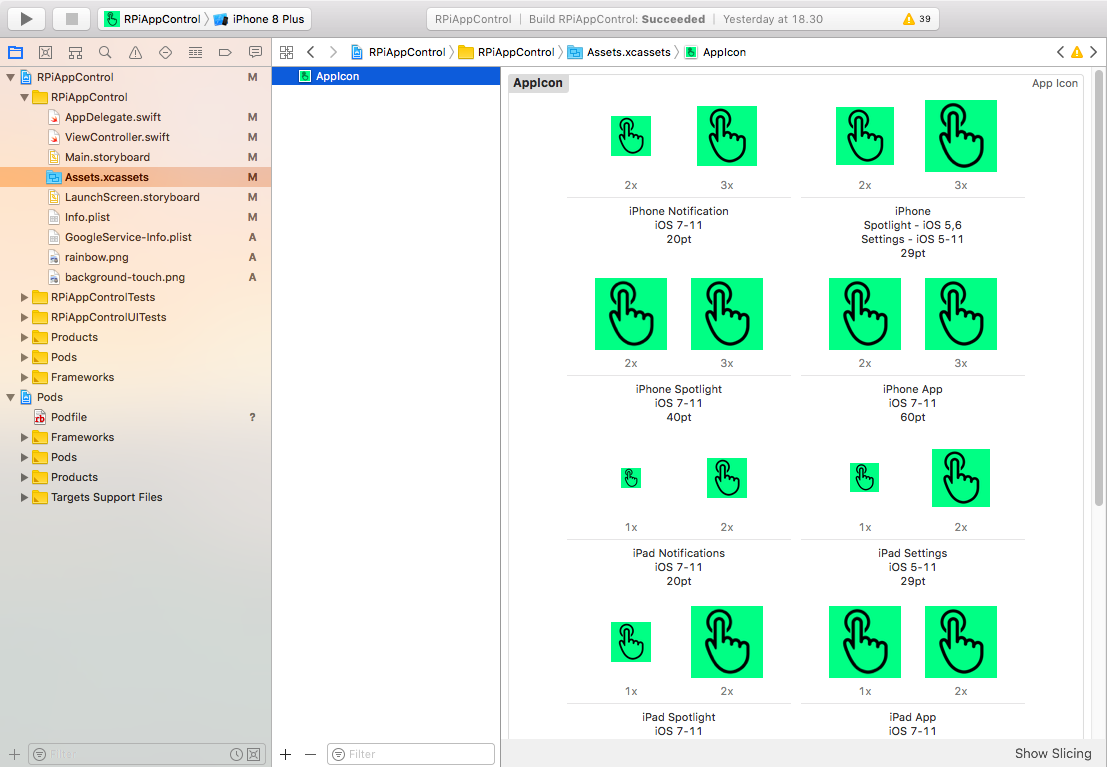Collapse the RPiAppControl project group
The width and height of the screenshot is (1107, 767).
(10, 77)
